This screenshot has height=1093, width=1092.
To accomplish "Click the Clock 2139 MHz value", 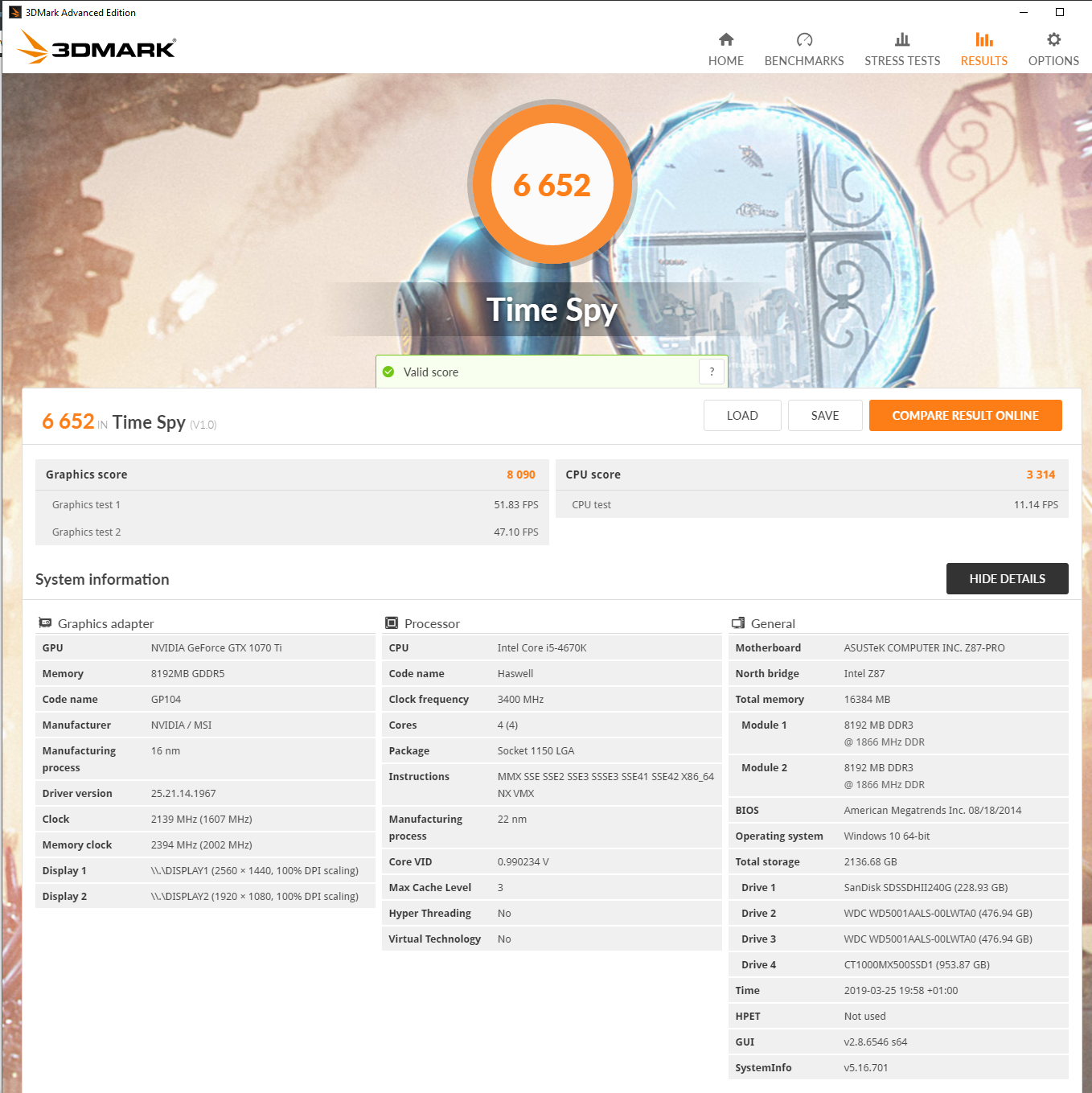I will pos(201,819).
